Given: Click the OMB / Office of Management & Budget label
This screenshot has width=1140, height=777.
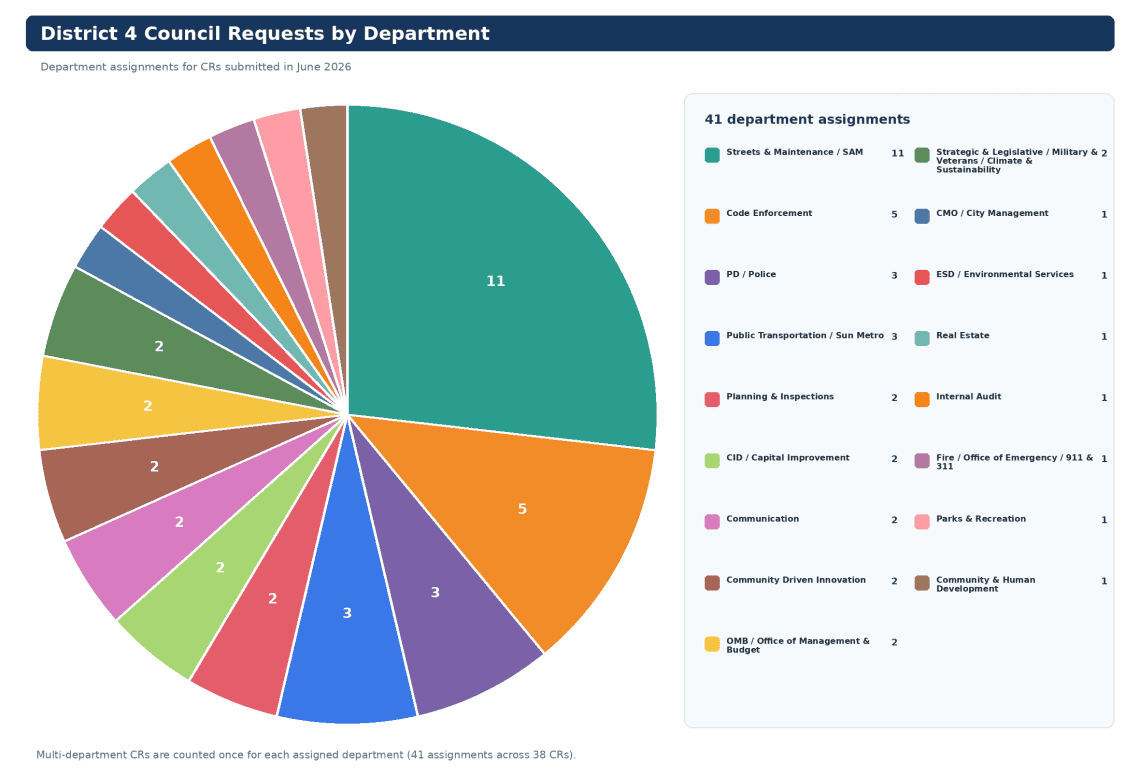Looking at the screenshot, I should pos(798,645).
